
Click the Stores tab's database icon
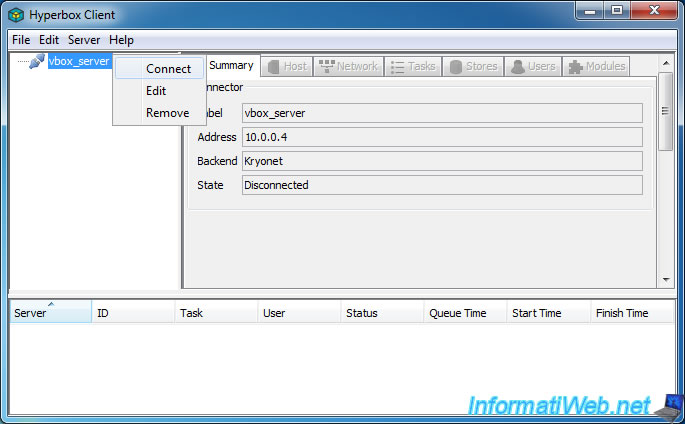pos(456,67)
